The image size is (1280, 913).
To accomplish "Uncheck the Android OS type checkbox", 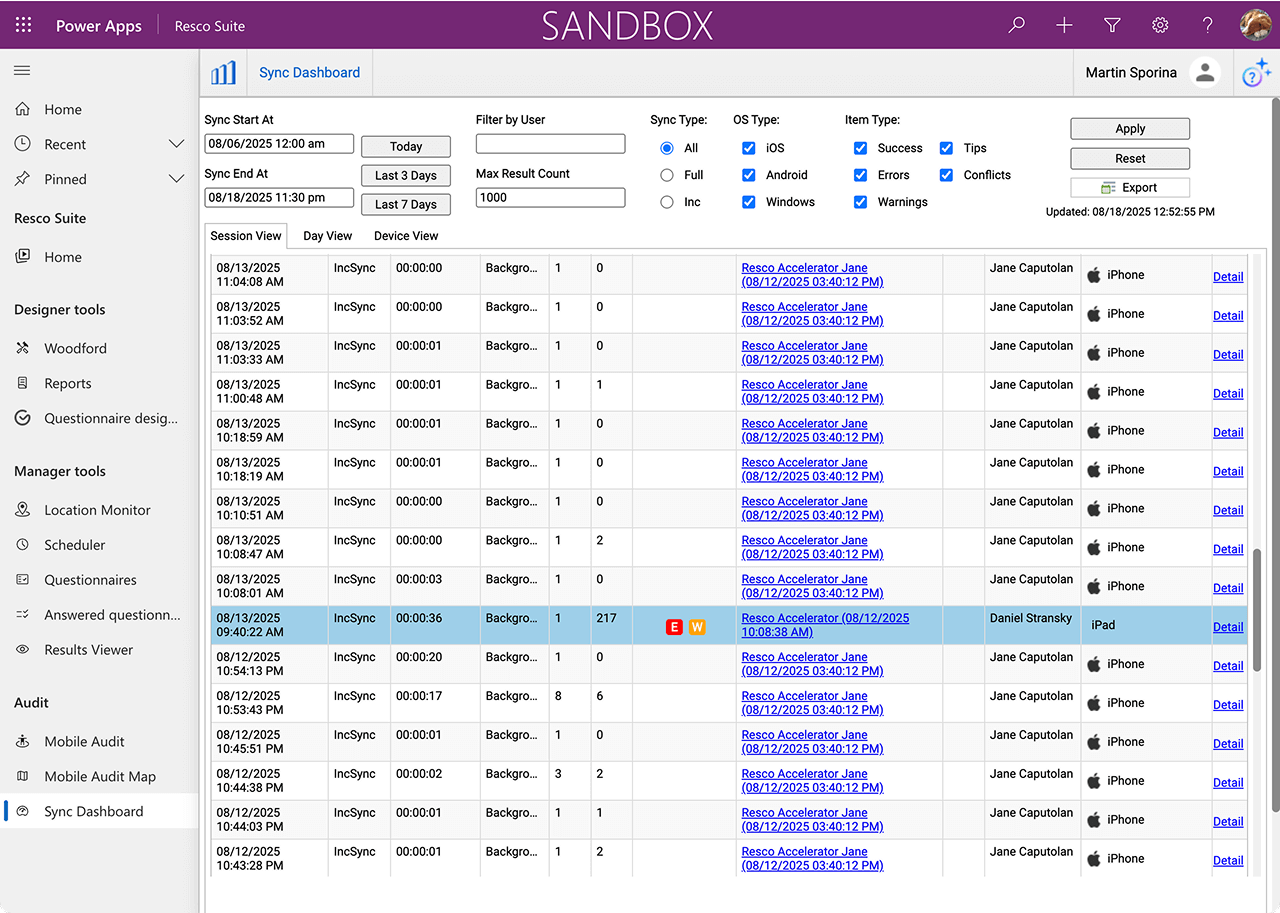I will pyautogui.click(x=749, y=175).
